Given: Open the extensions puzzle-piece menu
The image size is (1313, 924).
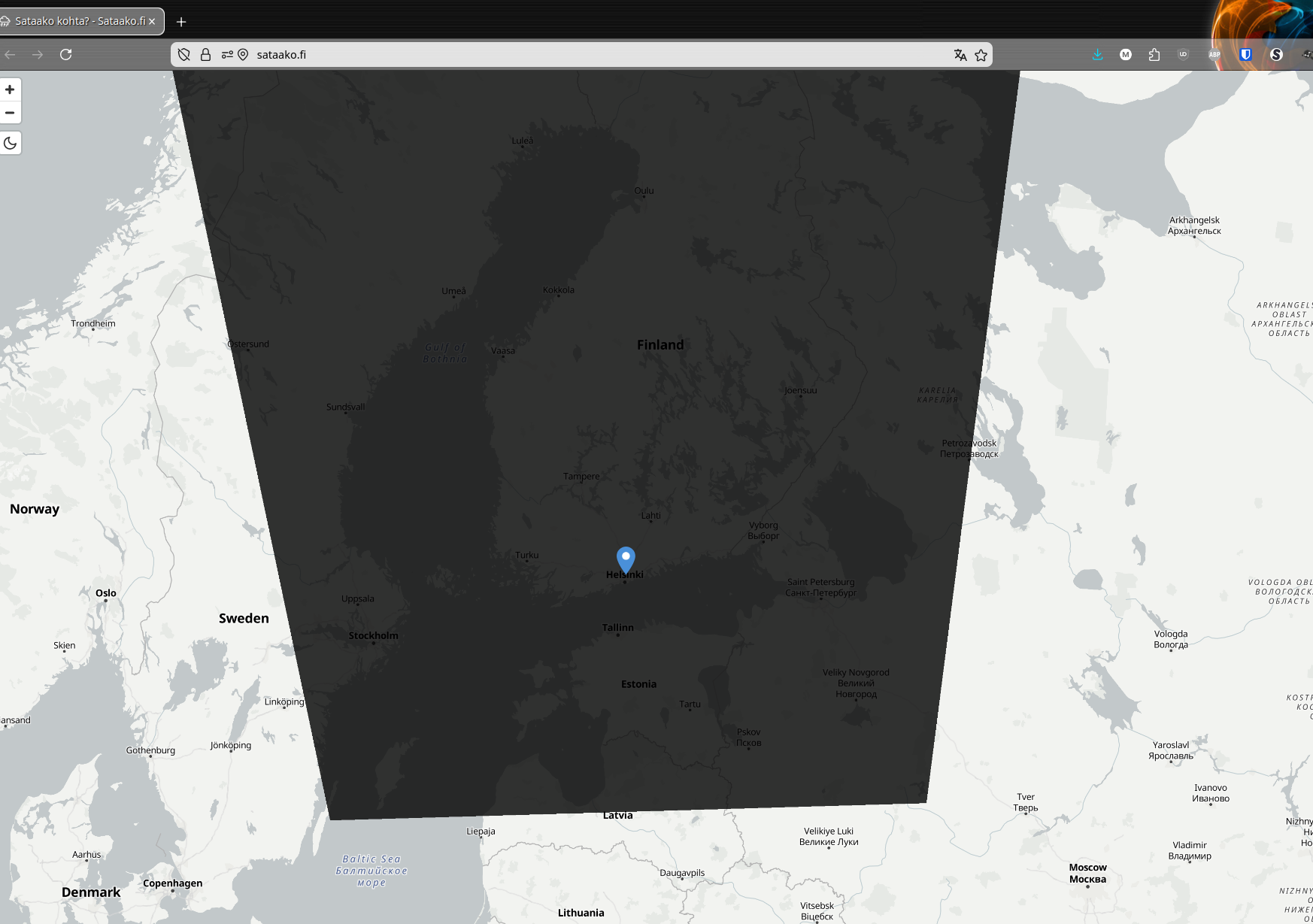Looking at the screenshot, I should [x=1154, y=54].
